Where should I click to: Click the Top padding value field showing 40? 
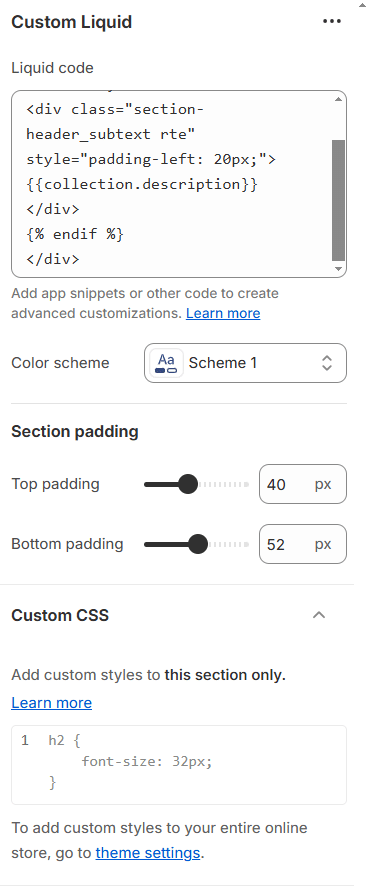[x=303, y=484]
